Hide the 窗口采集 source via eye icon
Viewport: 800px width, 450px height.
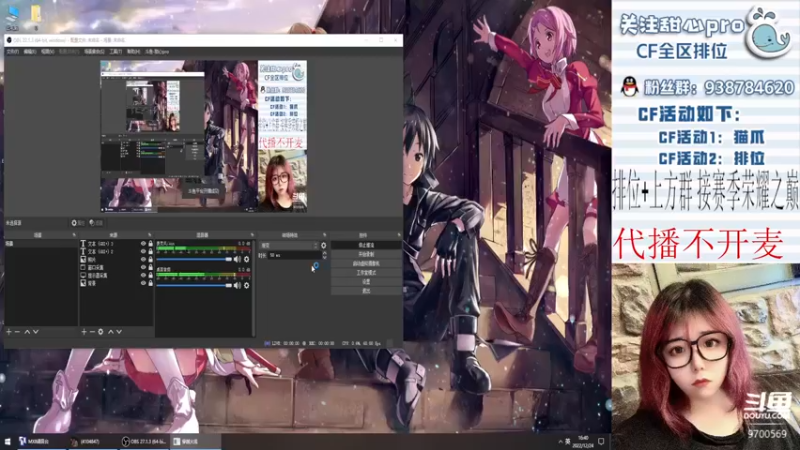click(143, 267)
